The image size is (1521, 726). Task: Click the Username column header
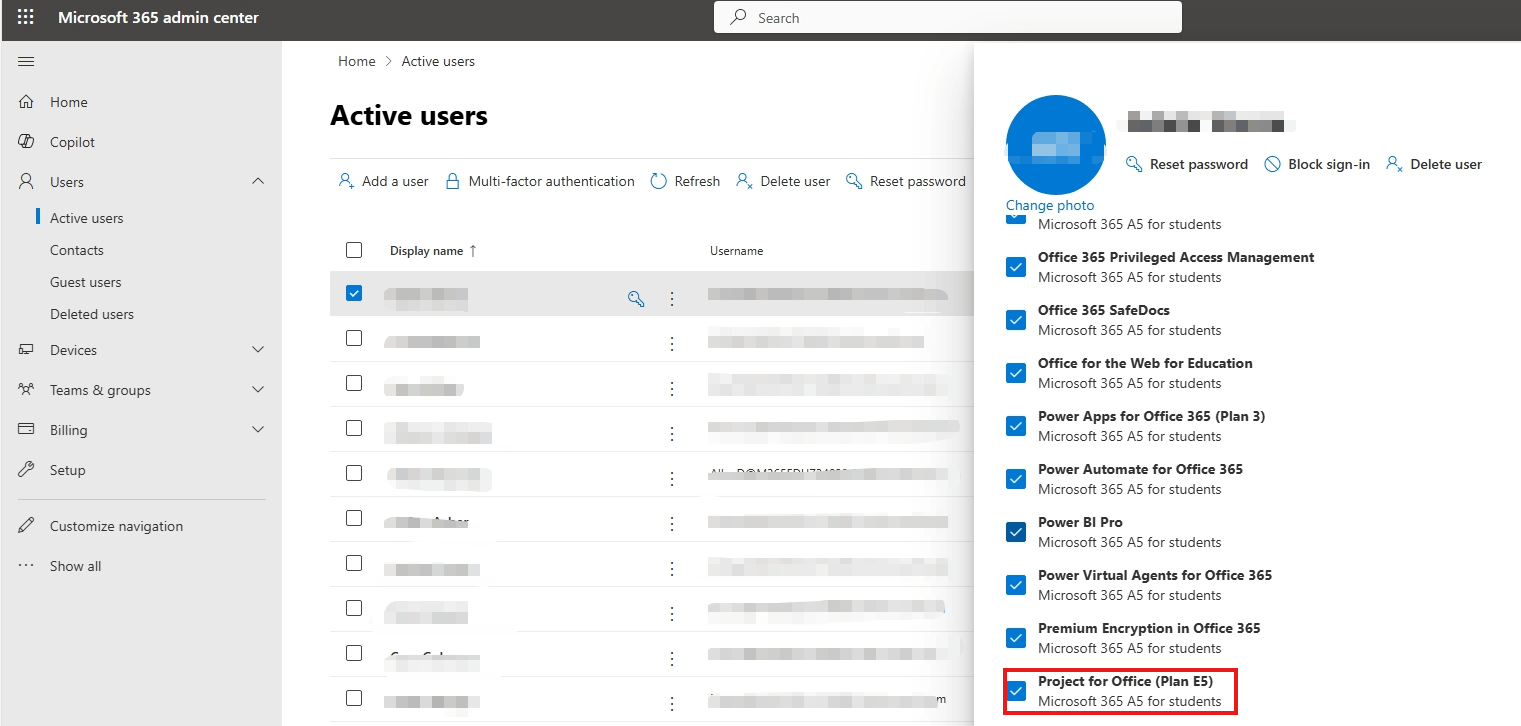pyautogui.click(x=737, y=251)
